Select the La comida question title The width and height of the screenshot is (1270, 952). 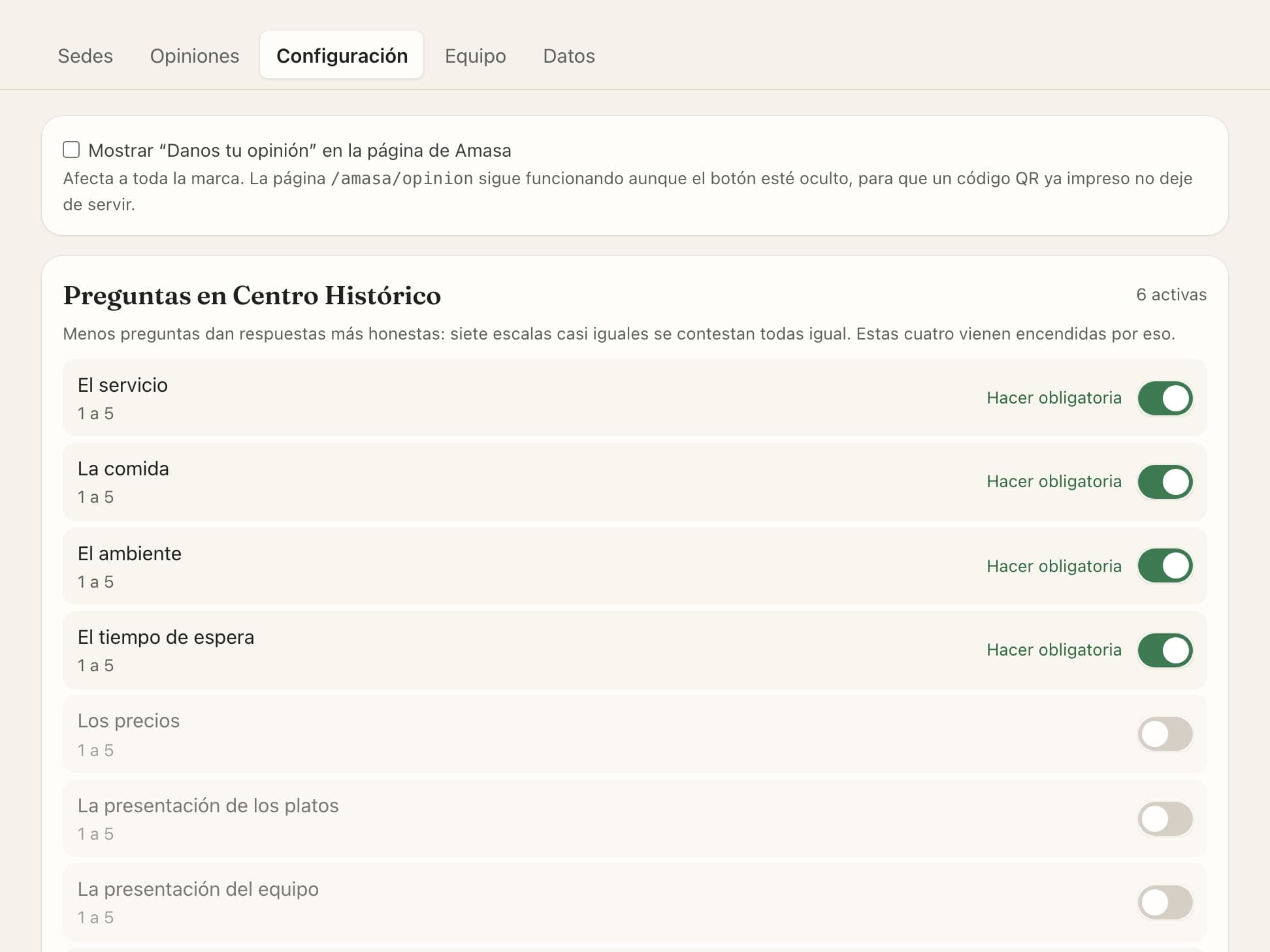(123, 468)
